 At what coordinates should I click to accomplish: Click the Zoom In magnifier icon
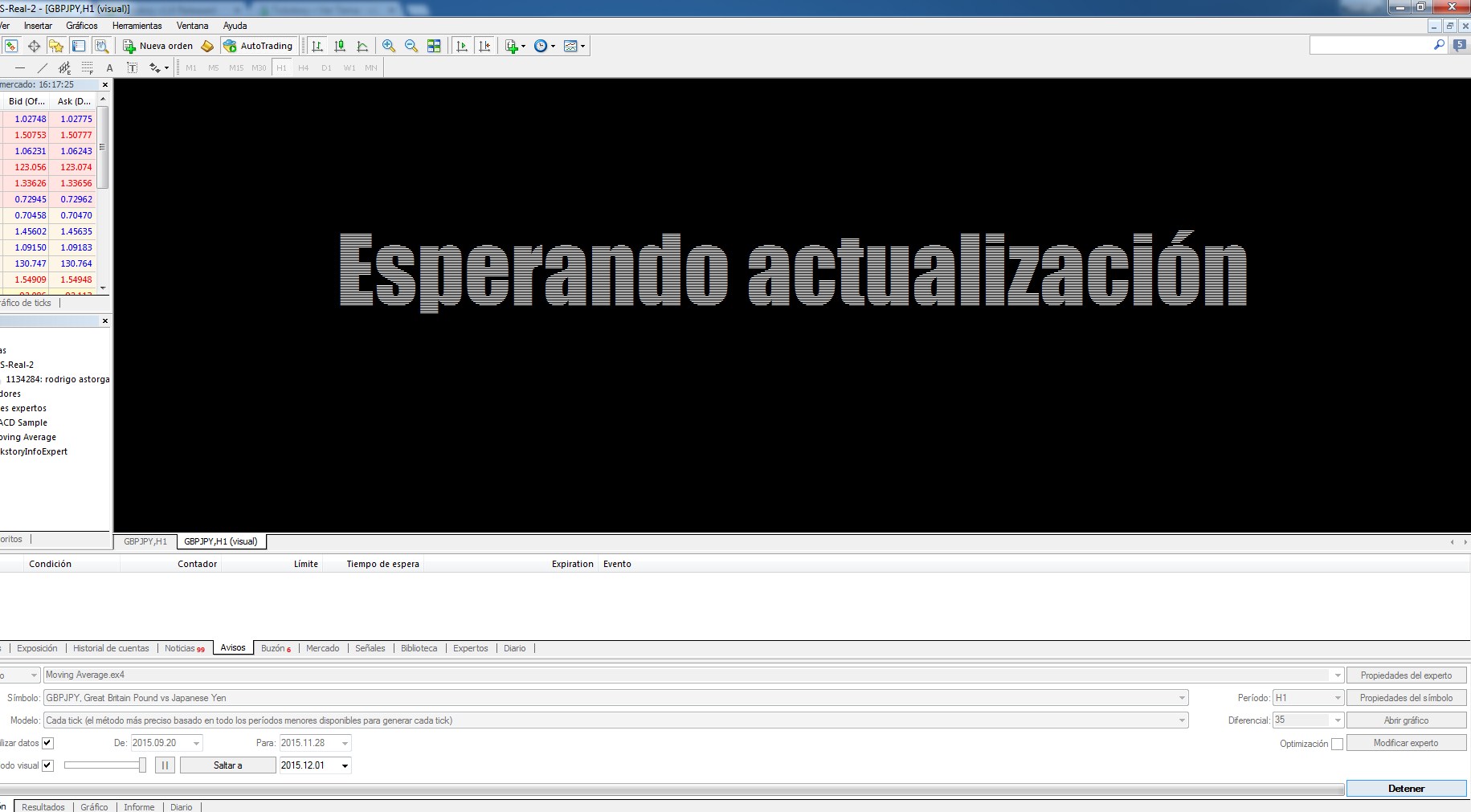tap(389, 46)
